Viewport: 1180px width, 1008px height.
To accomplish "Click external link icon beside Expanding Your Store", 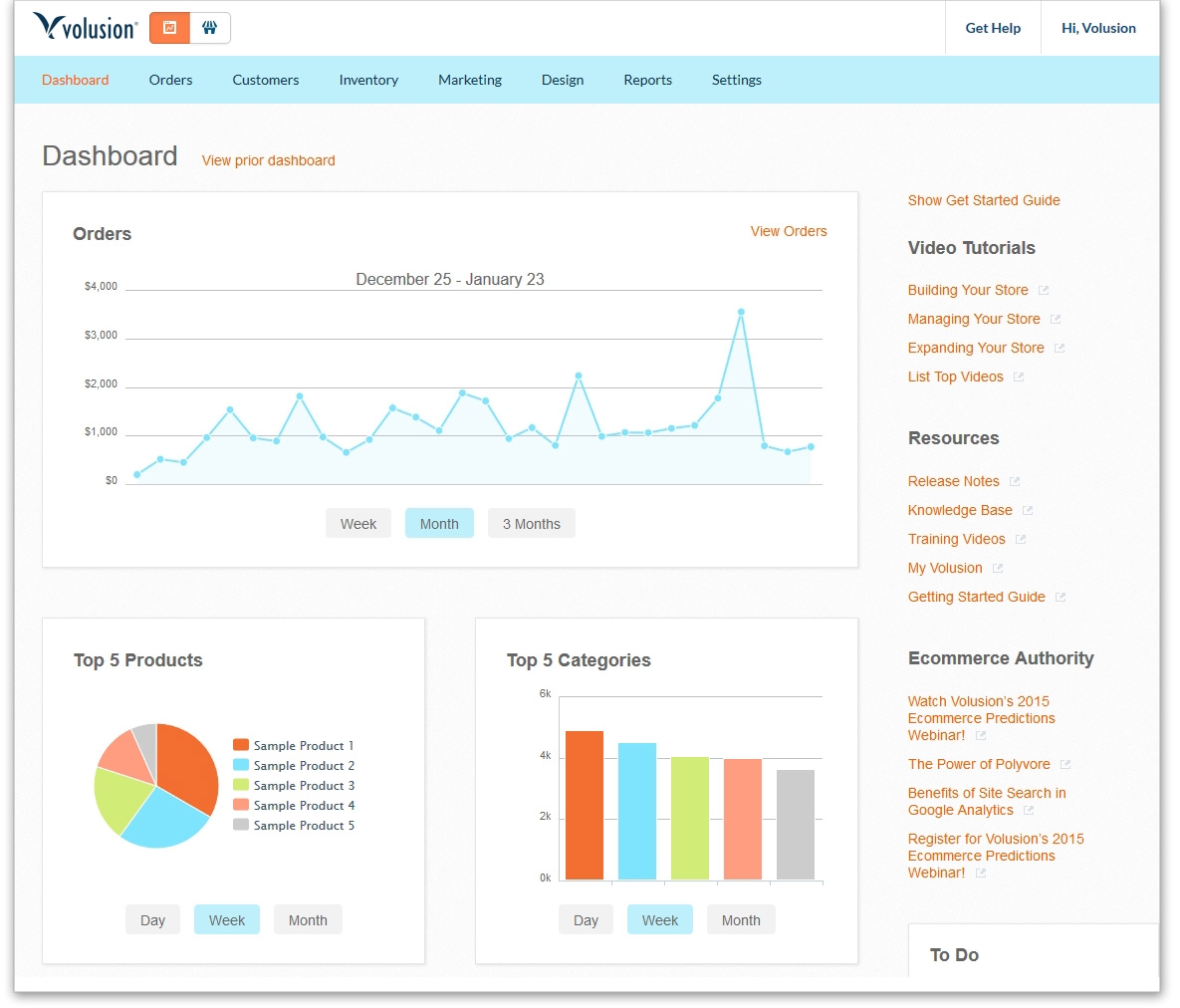I will click(x=1059, y=349).
